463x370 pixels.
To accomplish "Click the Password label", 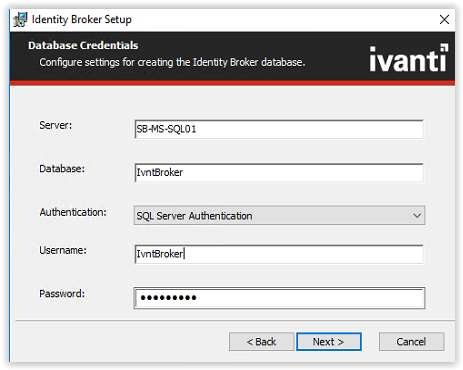I will click(62, 294).
